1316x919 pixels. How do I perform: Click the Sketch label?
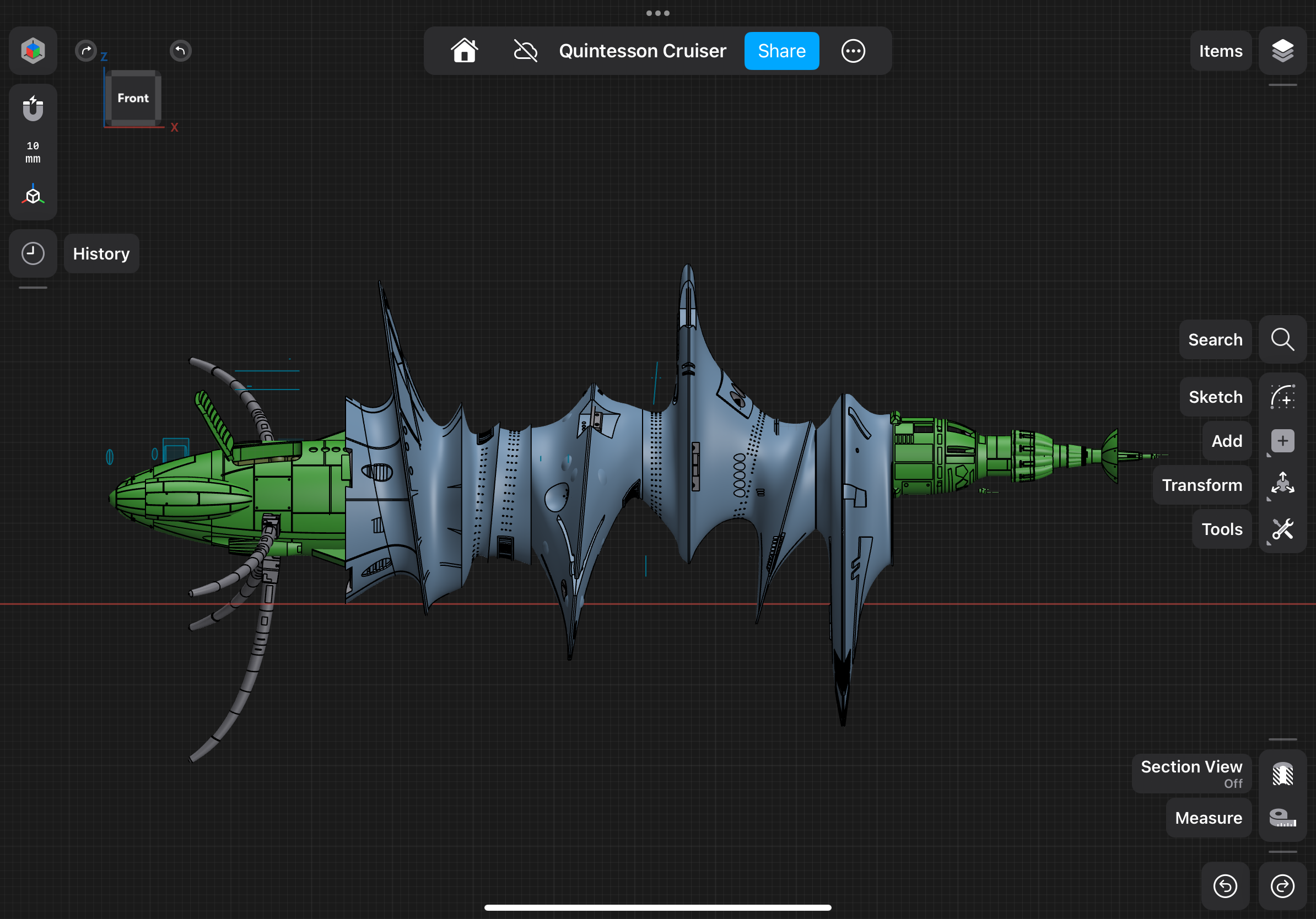1216,397
